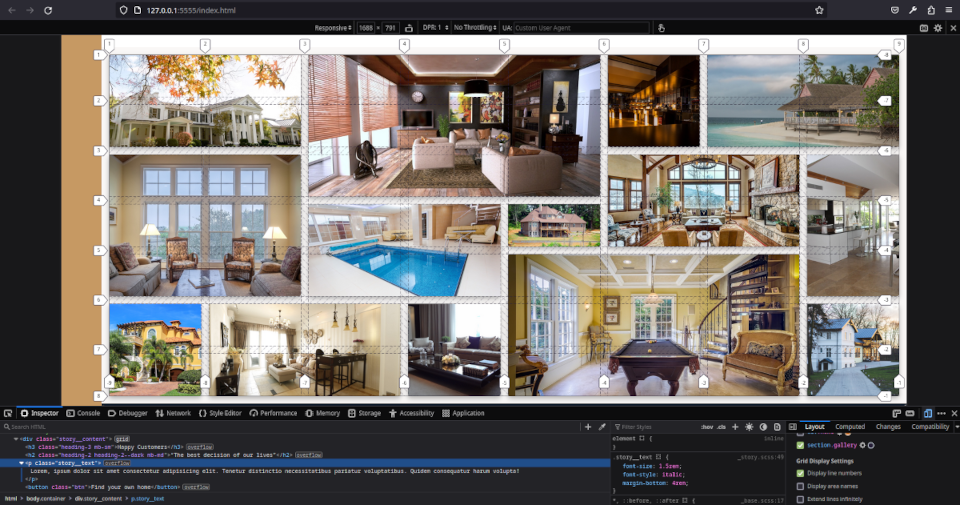Open the Network tab
The height and width of the screenshot is (505, 960).
click(173, 413)
